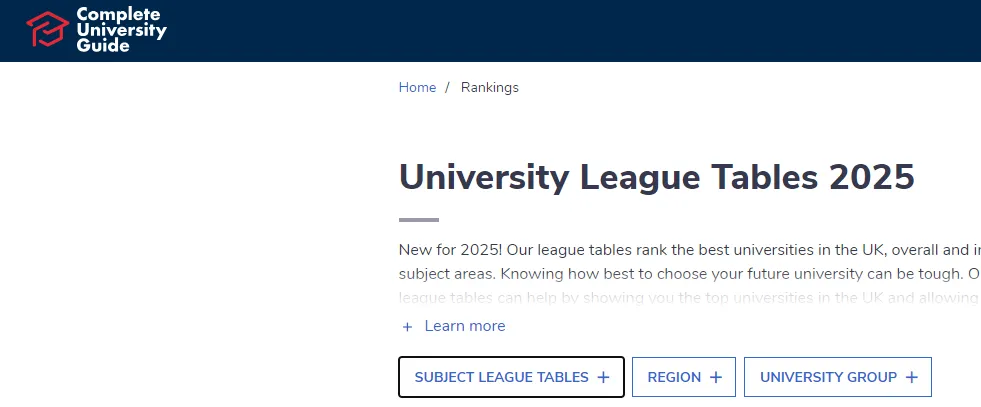Click the plus icon beside Learn more
Screen dimensions: 981x407
click(x=407, y=326)
